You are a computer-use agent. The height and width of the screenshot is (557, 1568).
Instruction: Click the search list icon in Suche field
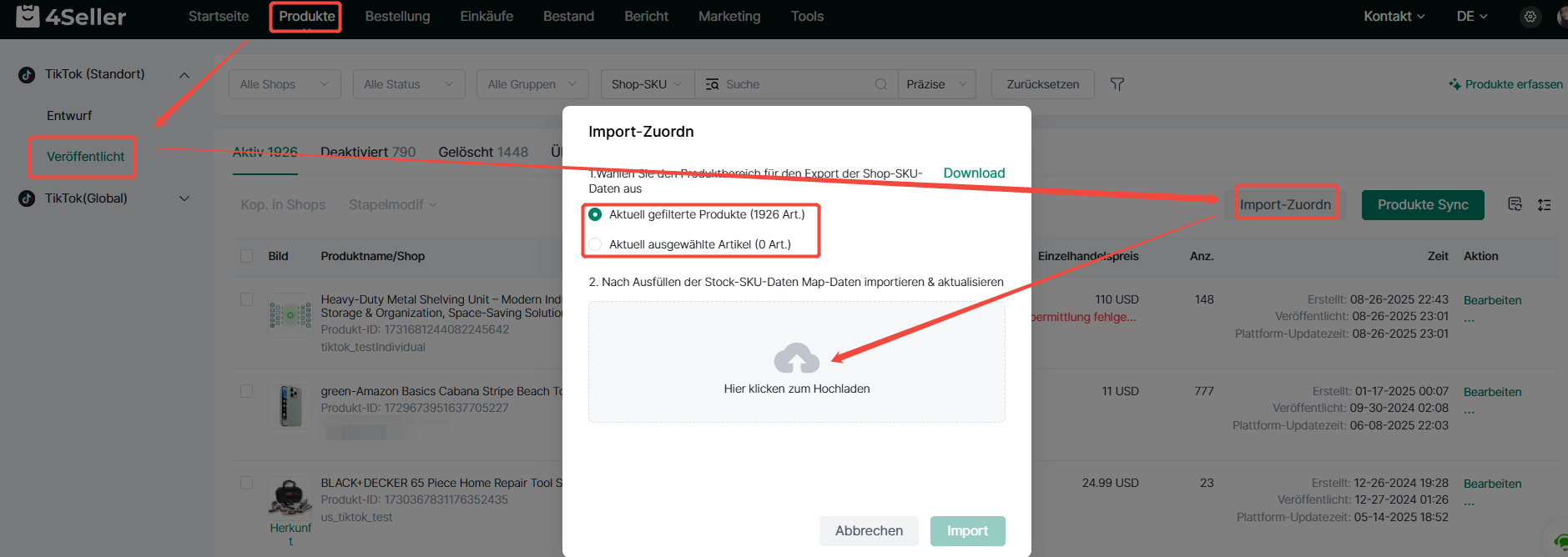pos(712,84)
